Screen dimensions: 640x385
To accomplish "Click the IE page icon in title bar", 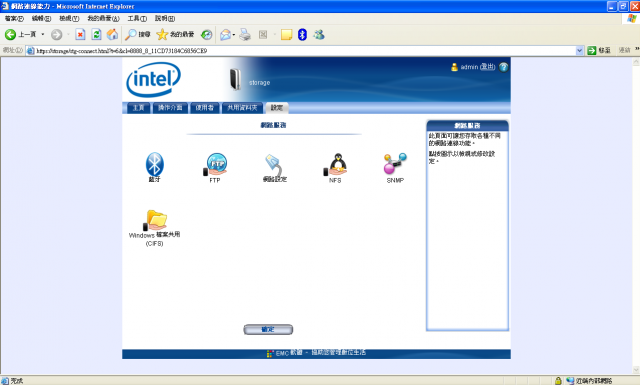I will coord(5,6).
